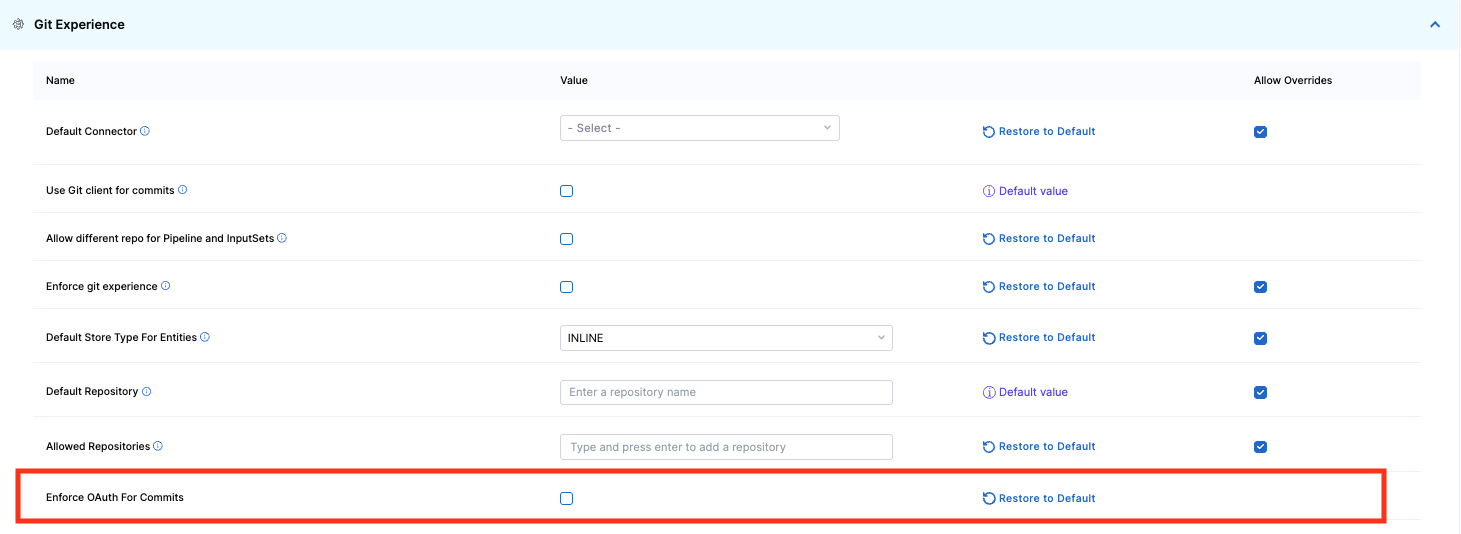
Task: Check the Use Git client for commits box
Action: click(567, 191)
